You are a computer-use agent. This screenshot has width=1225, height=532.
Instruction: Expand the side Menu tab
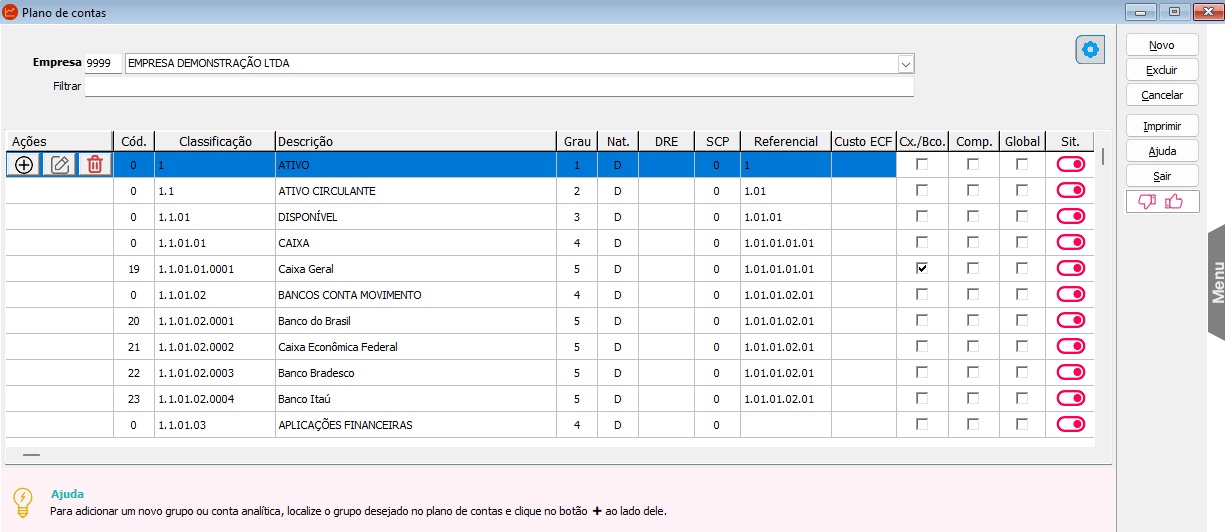point(1216,282)
